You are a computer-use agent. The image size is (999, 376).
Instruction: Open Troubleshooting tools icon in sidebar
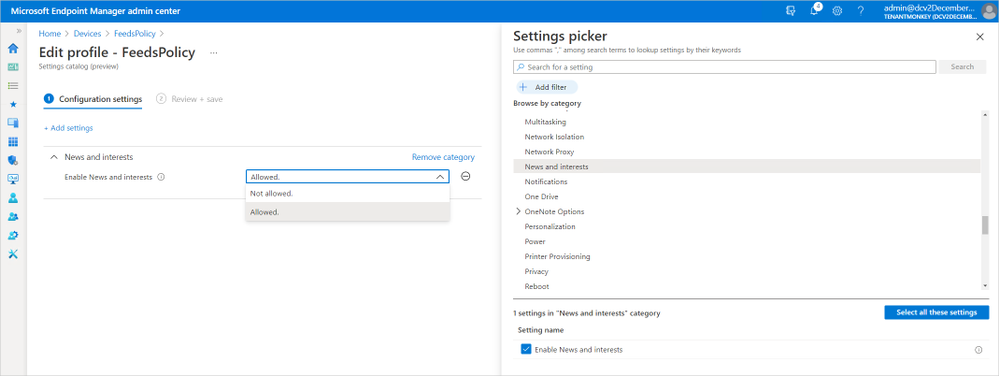(13, 254)
